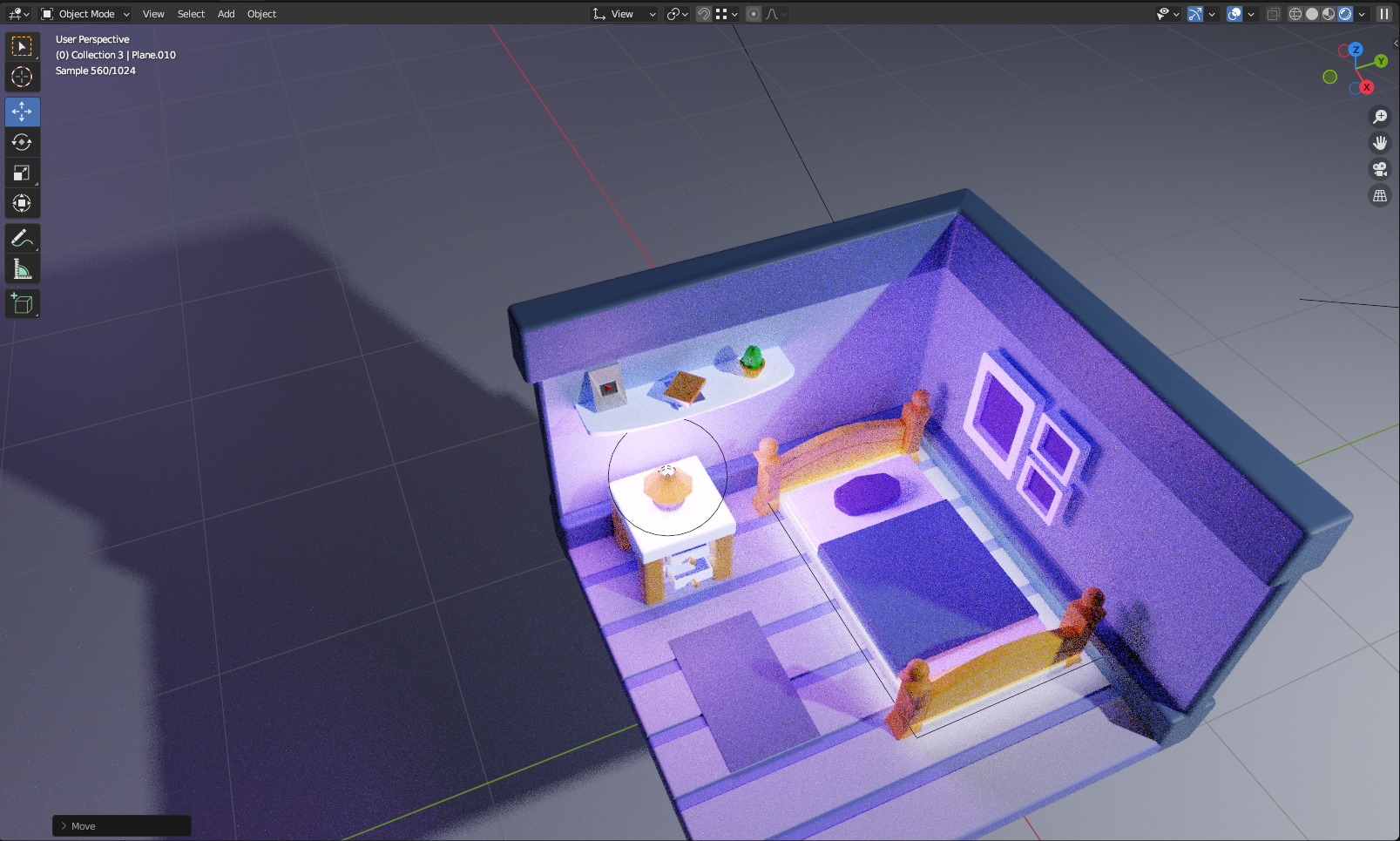The image size is (1400, 841).
Task: Click the pan view hand icon
Action: (x=1380, y=143)
